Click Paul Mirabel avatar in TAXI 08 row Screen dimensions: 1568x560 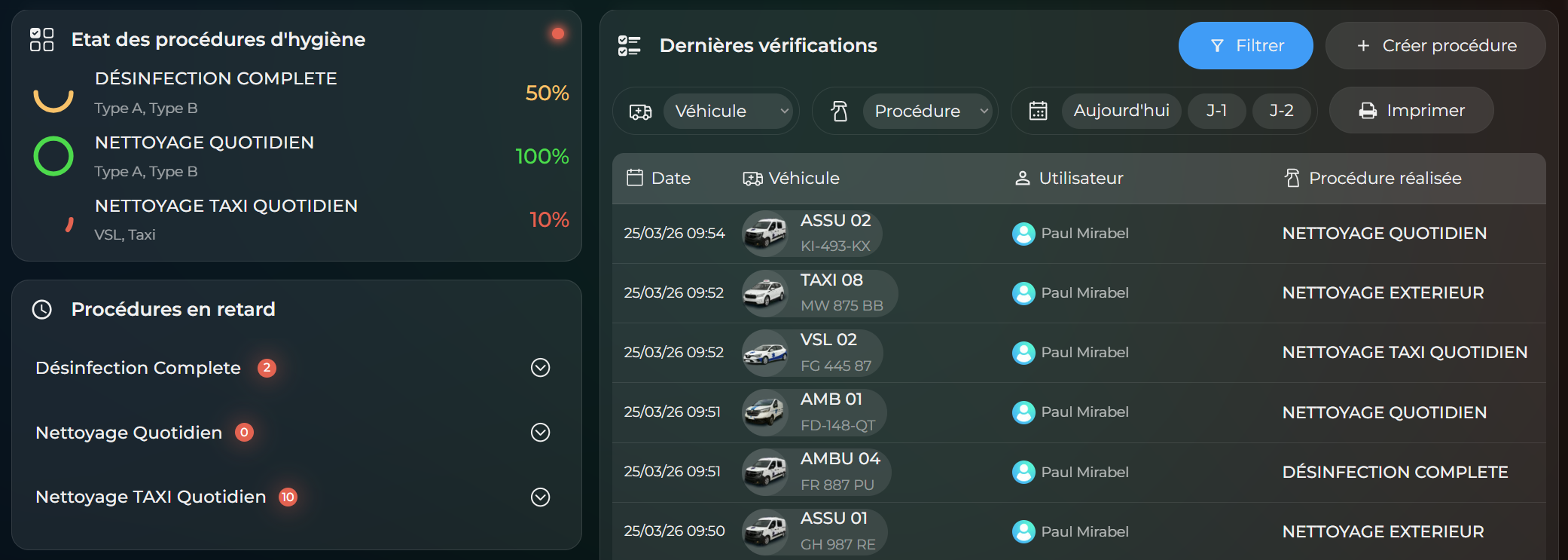point(1023,293)
